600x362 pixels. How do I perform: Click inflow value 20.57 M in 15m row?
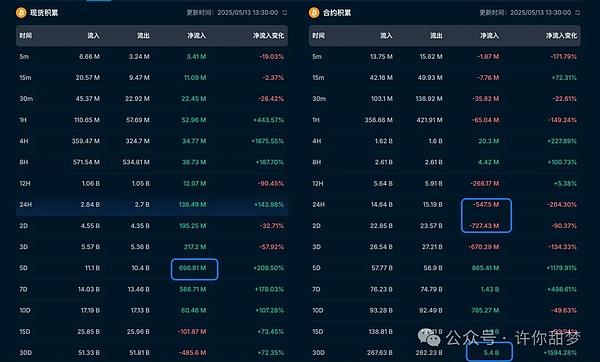[88, 78]
